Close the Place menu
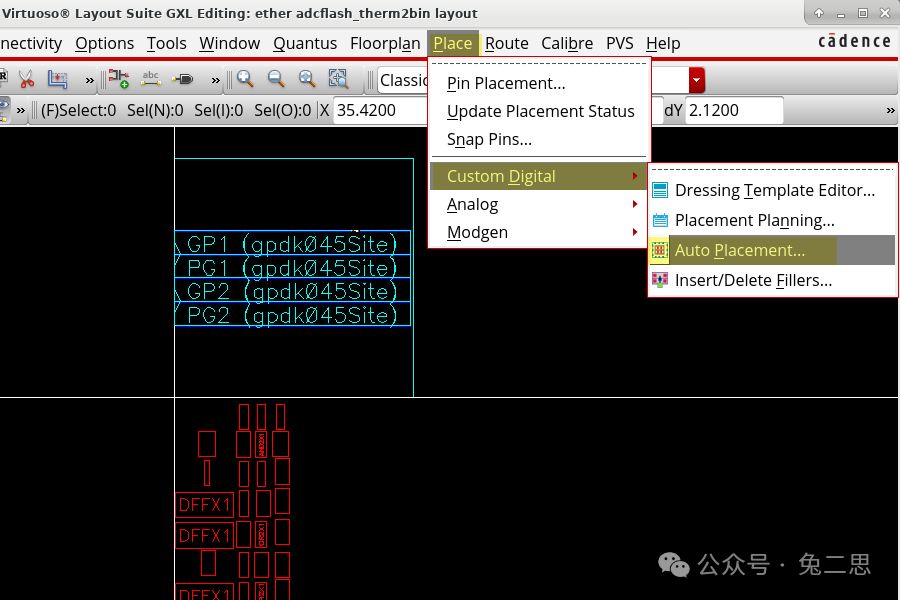Screen dimensions: 900x600 (453, 43)
